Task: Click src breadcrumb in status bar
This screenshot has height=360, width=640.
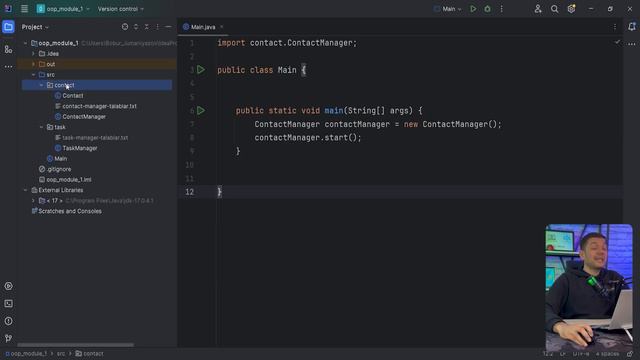Action: click(x=61, y=354)
